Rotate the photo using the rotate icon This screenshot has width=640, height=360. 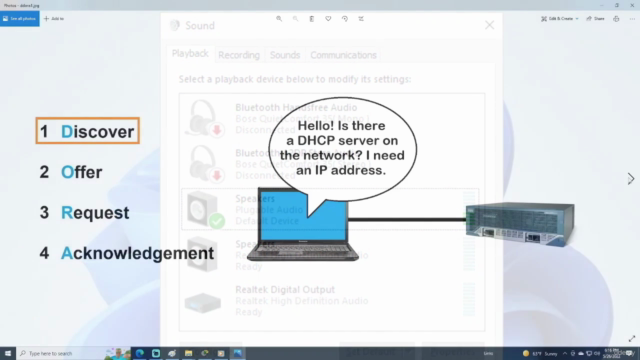tap(344, 19)
